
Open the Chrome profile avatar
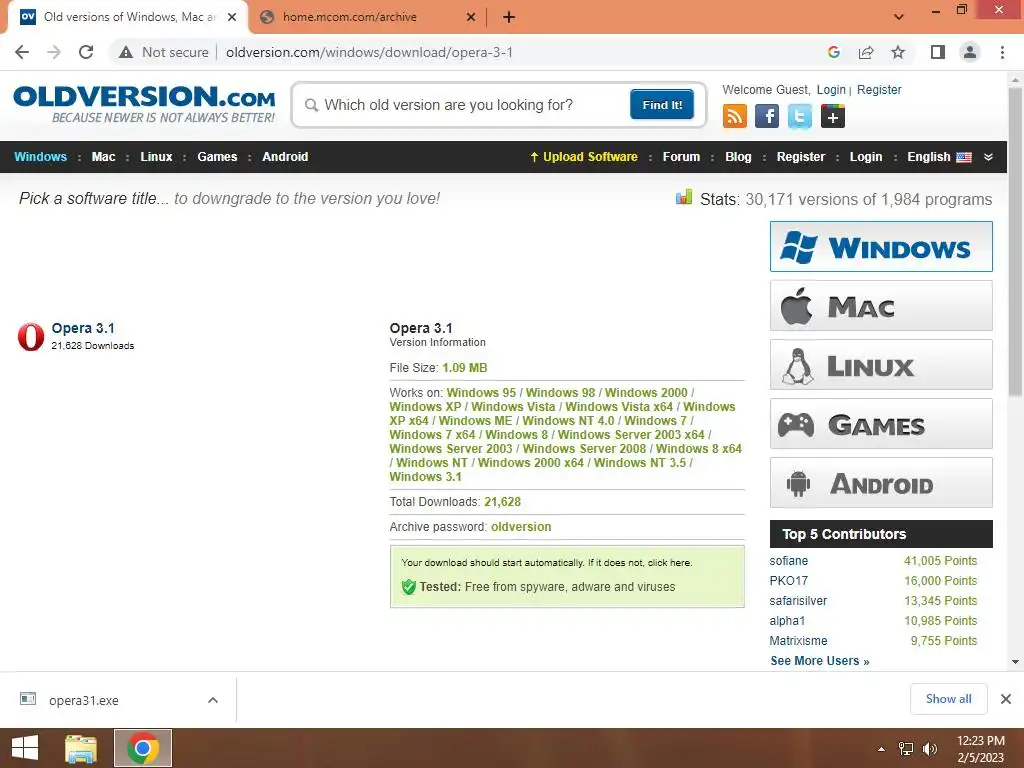(970, 52)
